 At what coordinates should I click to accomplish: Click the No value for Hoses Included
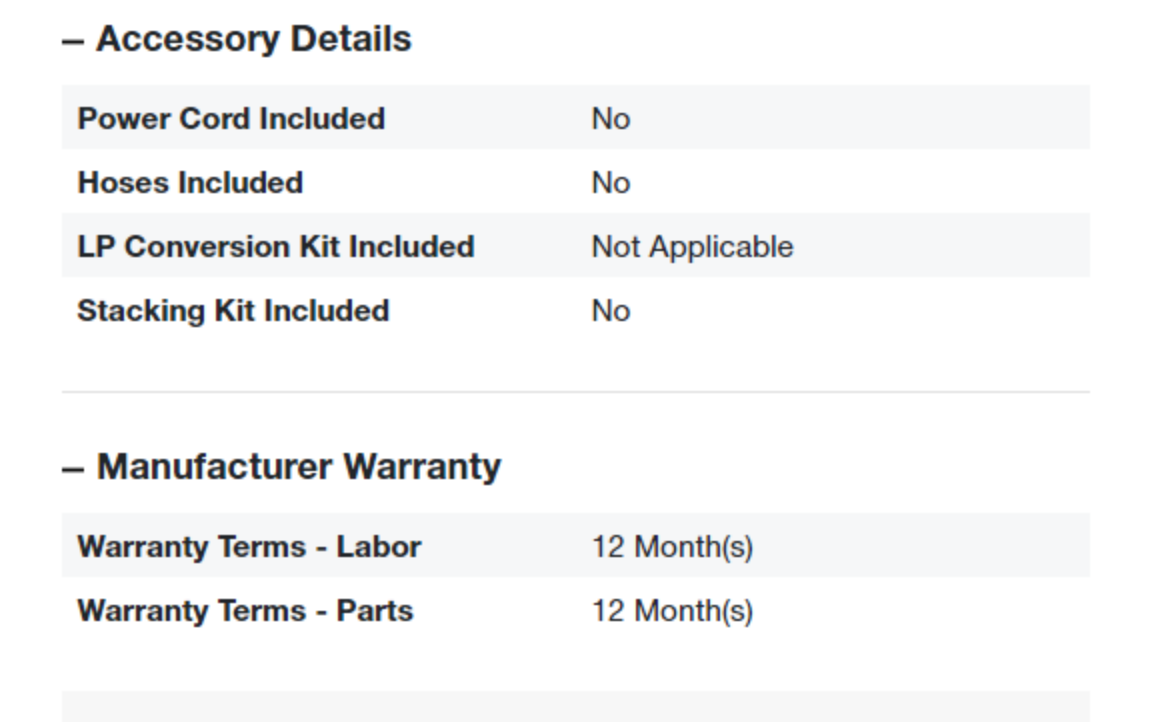611,183
